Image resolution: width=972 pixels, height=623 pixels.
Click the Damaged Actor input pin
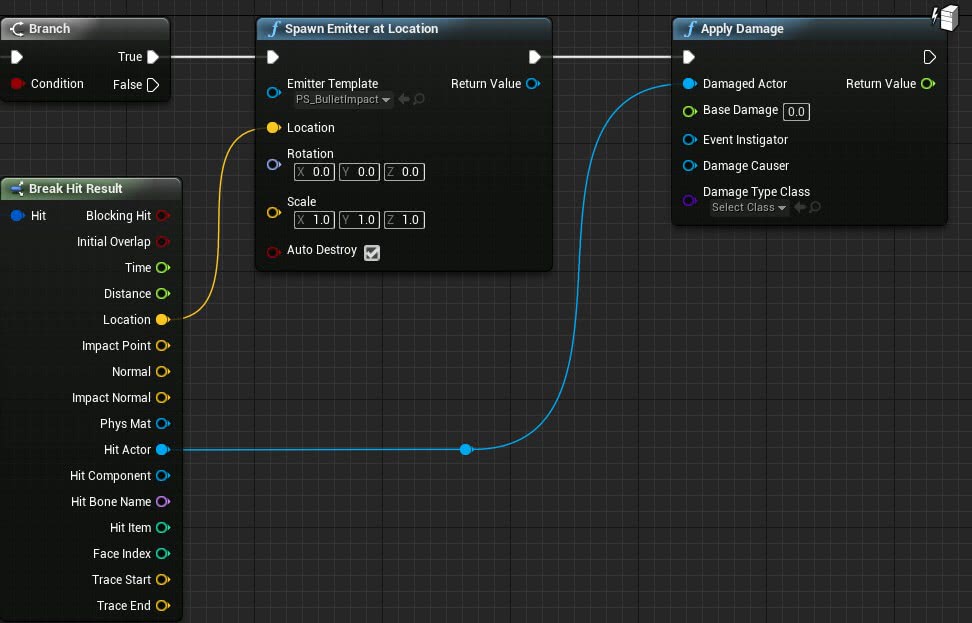pyautogui.click(x=689, y=84)
